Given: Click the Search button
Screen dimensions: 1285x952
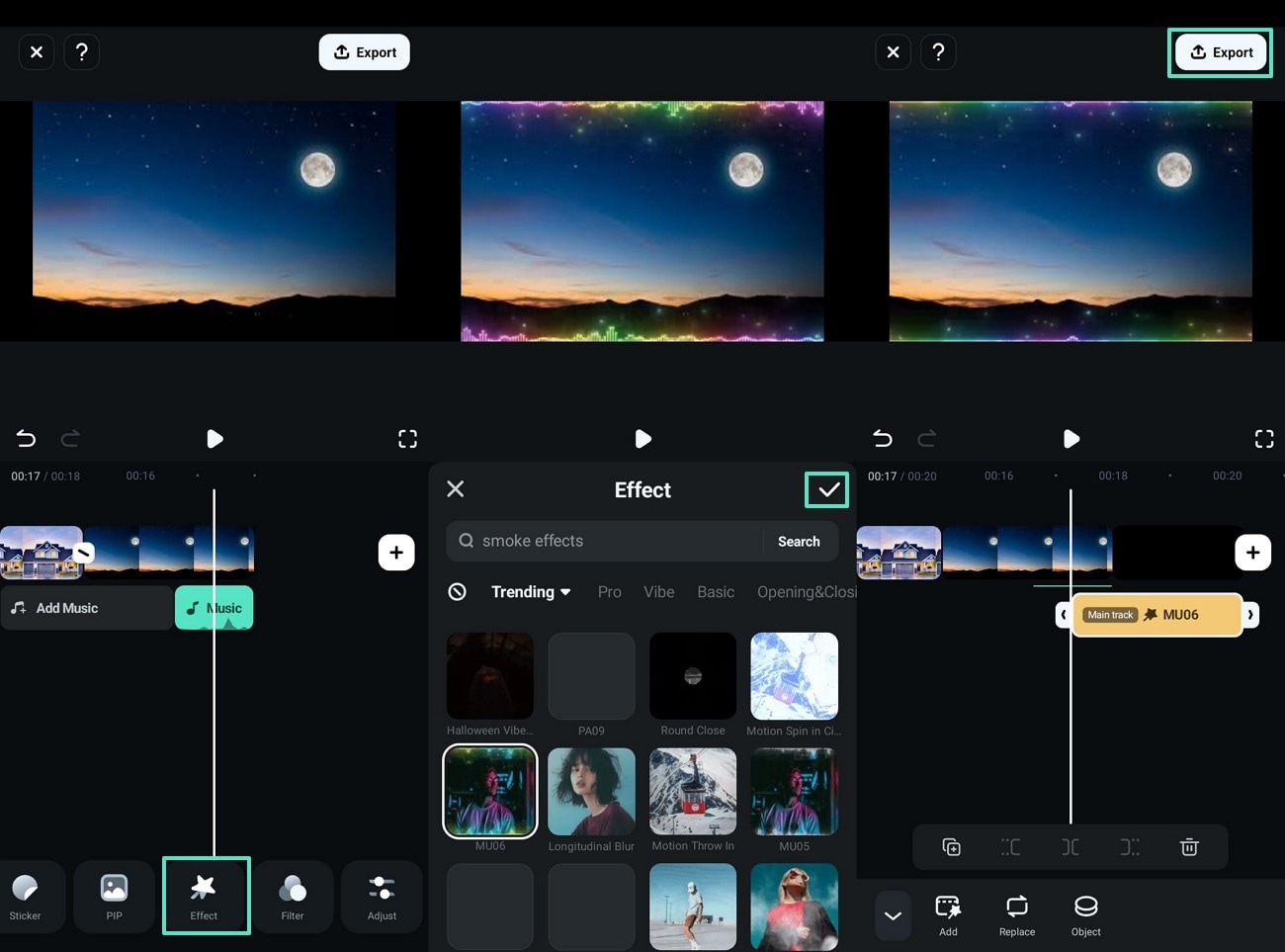Looking at the screenshot, I should [x=799, y=542].
